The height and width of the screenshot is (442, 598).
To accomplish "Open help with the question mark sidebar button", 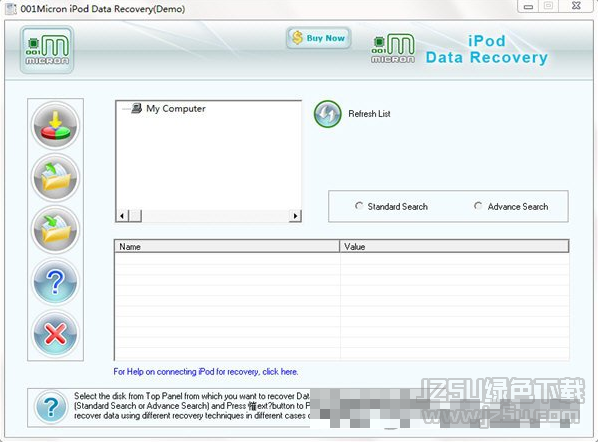I will pyautogui.click(x=56, y=282).
